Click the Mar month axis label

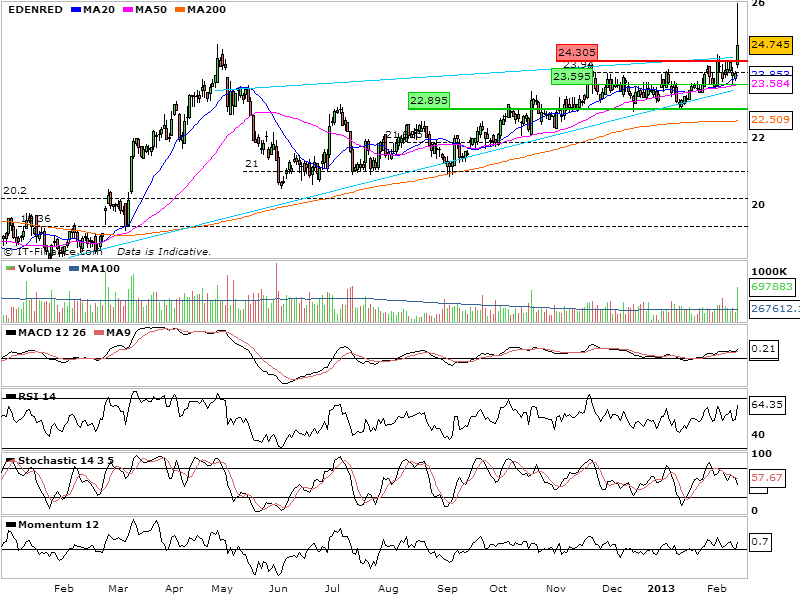(118, 589)
